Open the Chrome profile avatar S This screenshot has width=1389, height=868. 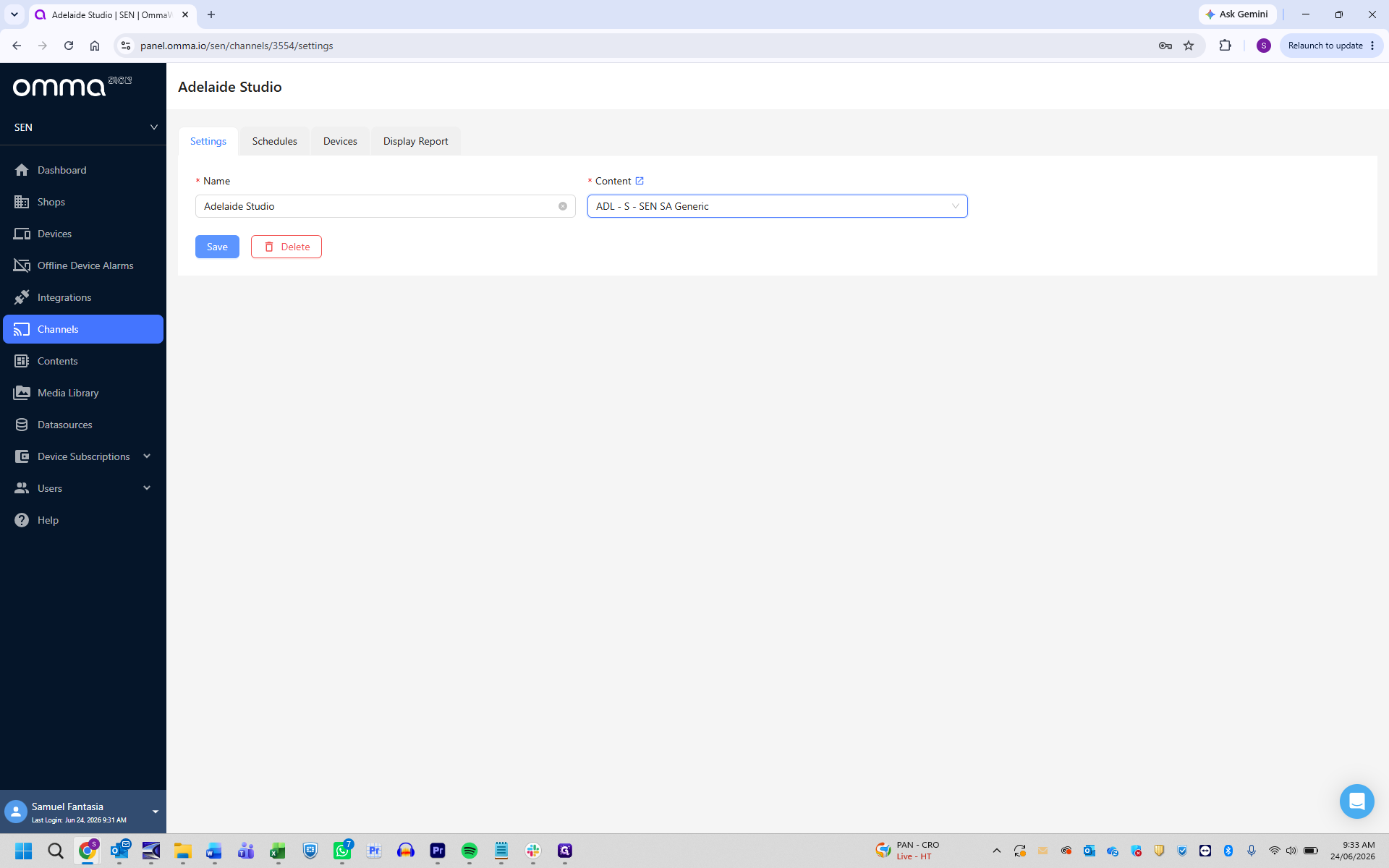coord(1264,46)
